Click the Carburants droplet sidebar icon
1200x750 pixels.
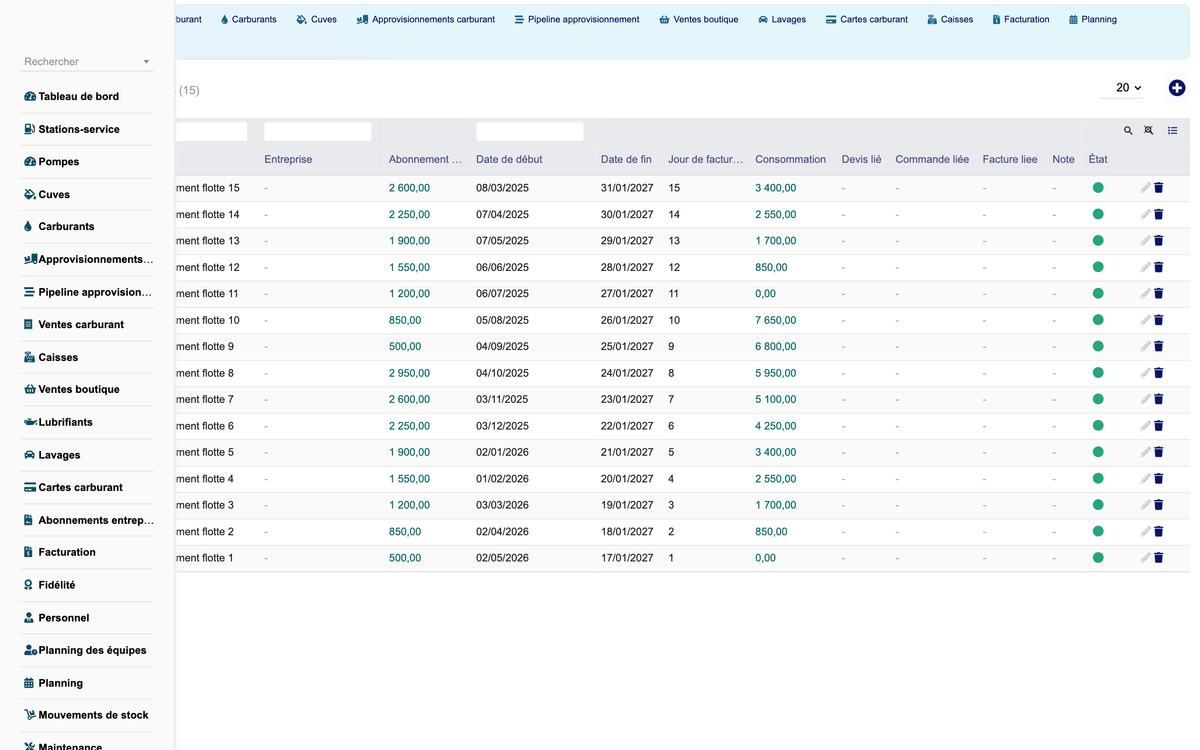click(28, 226)
